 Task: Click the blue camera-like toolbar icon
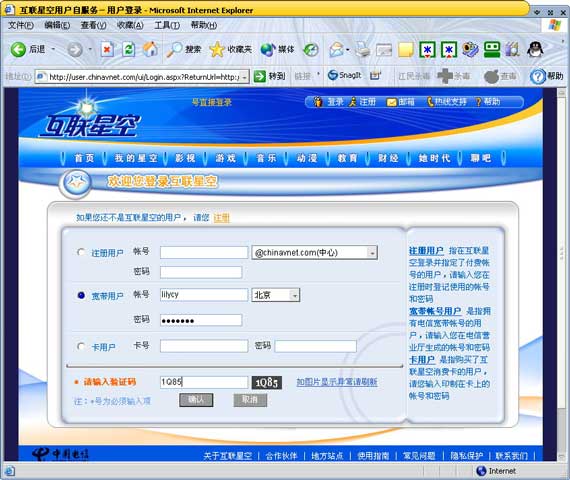coord(470,49)
